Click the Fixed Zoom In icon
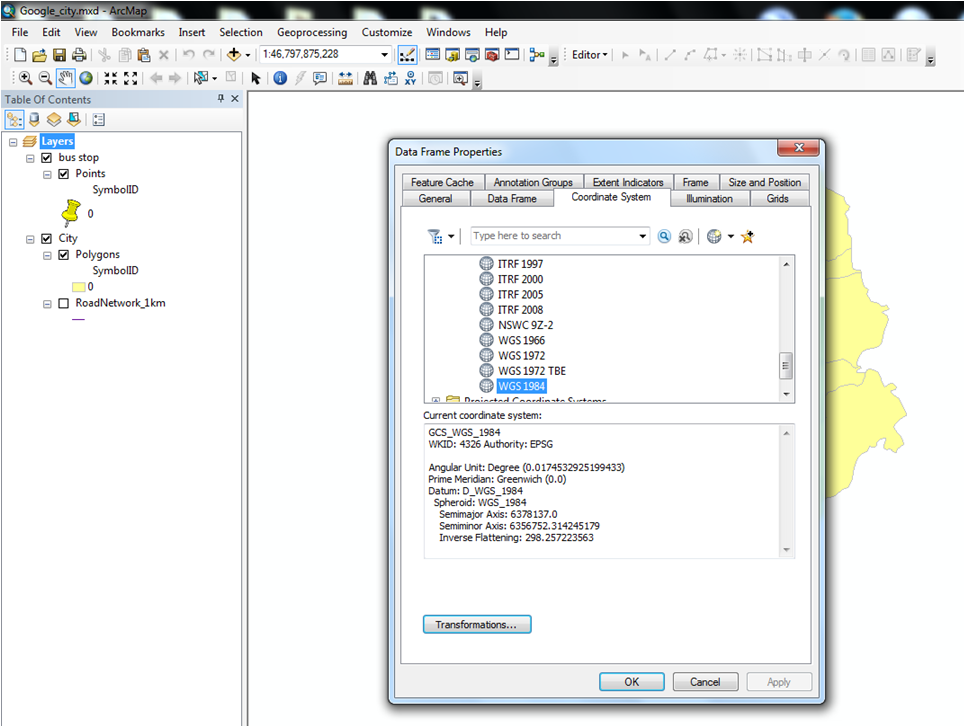This screenshot has height=727, width=965. (x=110, y=78)
